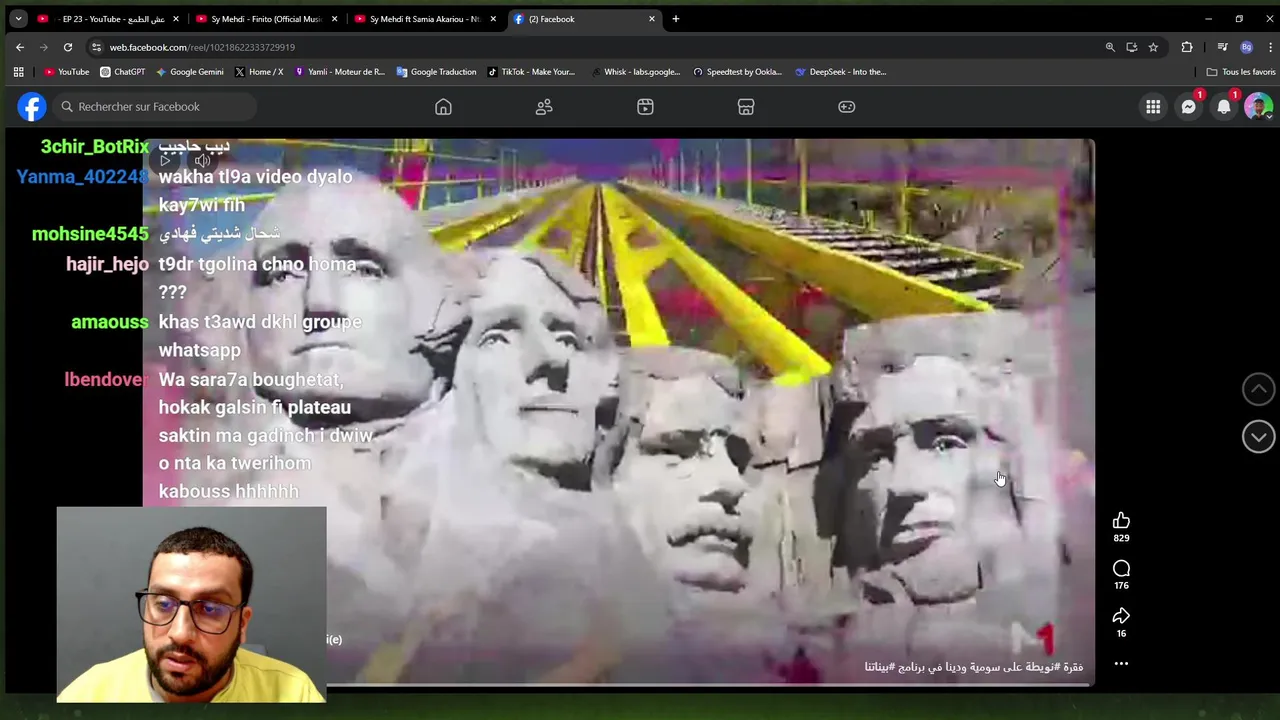Open the Whisk - labs.google bookmark
This screenshot has height=720, width=1280.
tap(635, 72)
